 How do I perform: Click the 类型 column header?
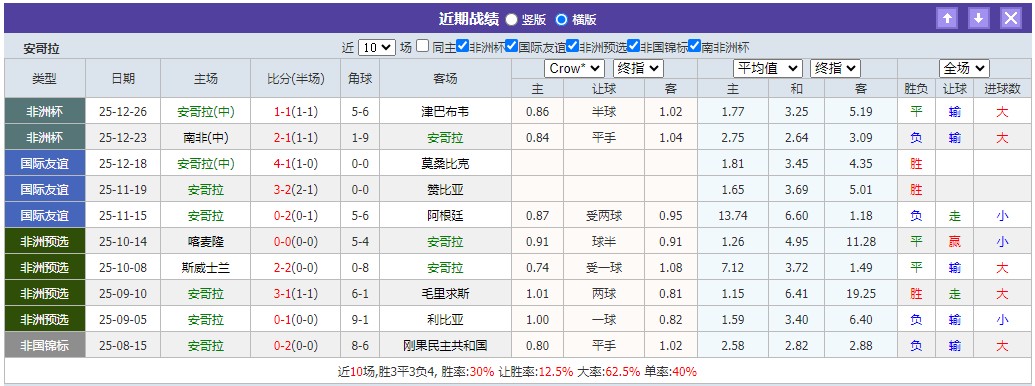coord(45,79)
